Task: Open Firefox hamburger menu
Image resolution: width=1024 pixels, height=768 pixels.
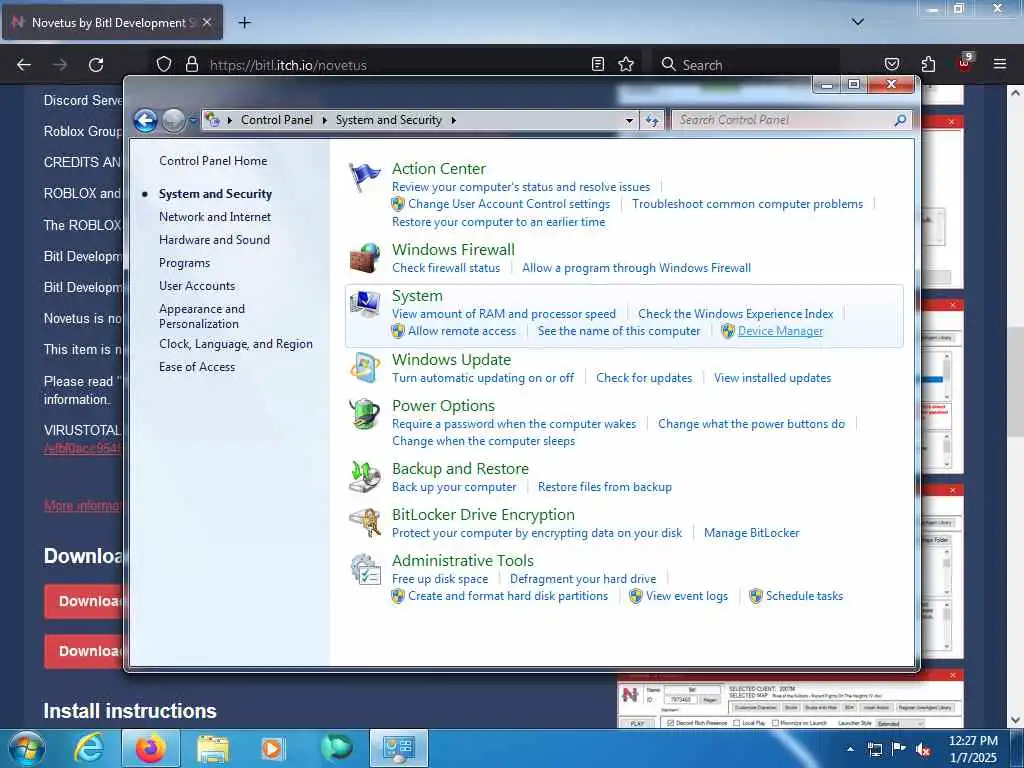Action: pyautogui.click(x=999, y=64)
